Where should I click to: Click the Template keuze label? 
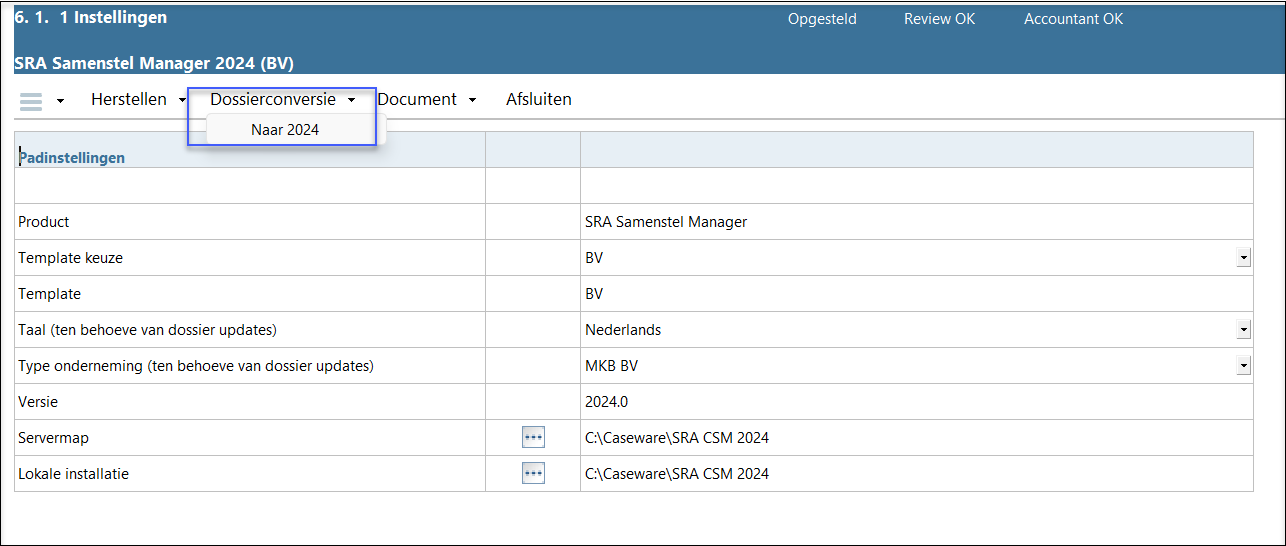click(x=71, y=258)
